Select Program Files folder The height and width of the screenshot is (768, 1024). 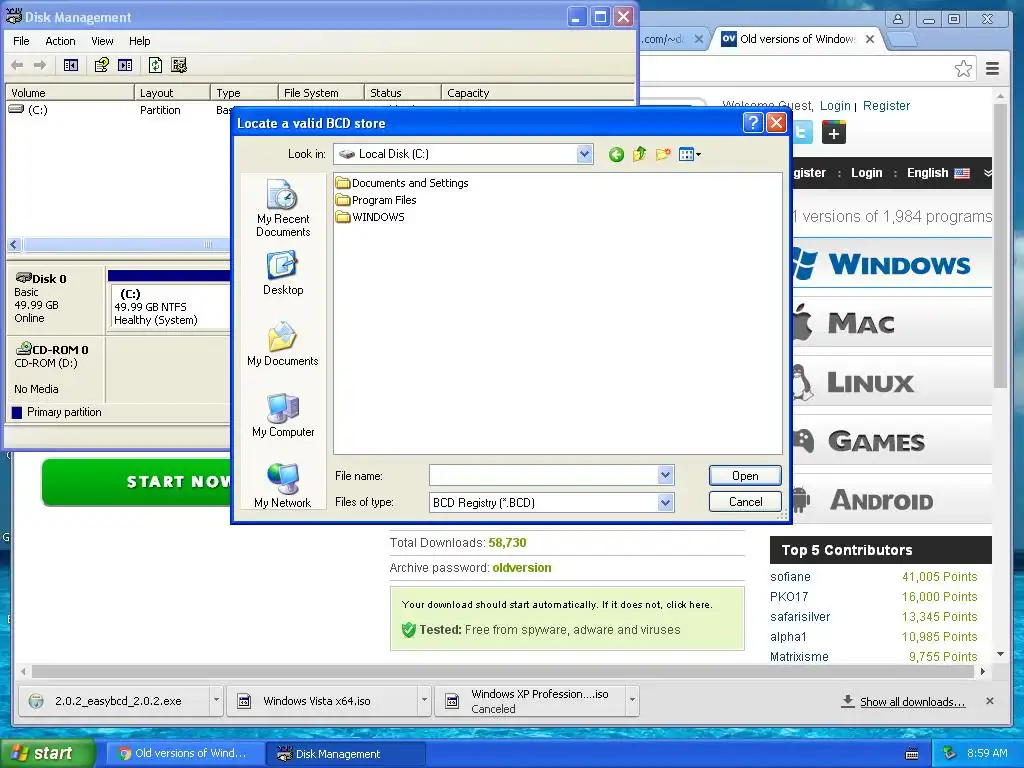pos(376,200)
